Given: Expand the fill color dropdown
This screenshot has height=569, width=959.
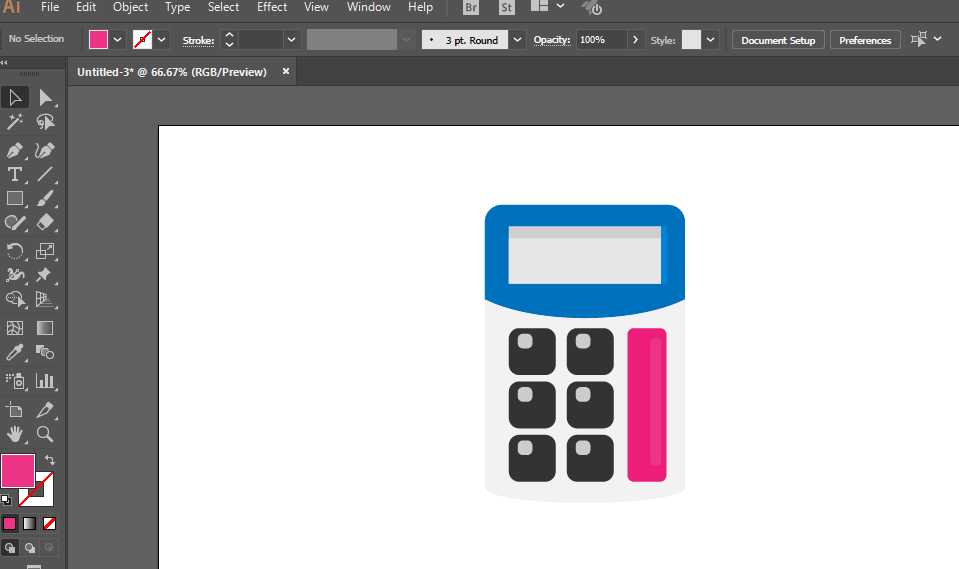Looking at the screenshot, I should coord(117,40).
